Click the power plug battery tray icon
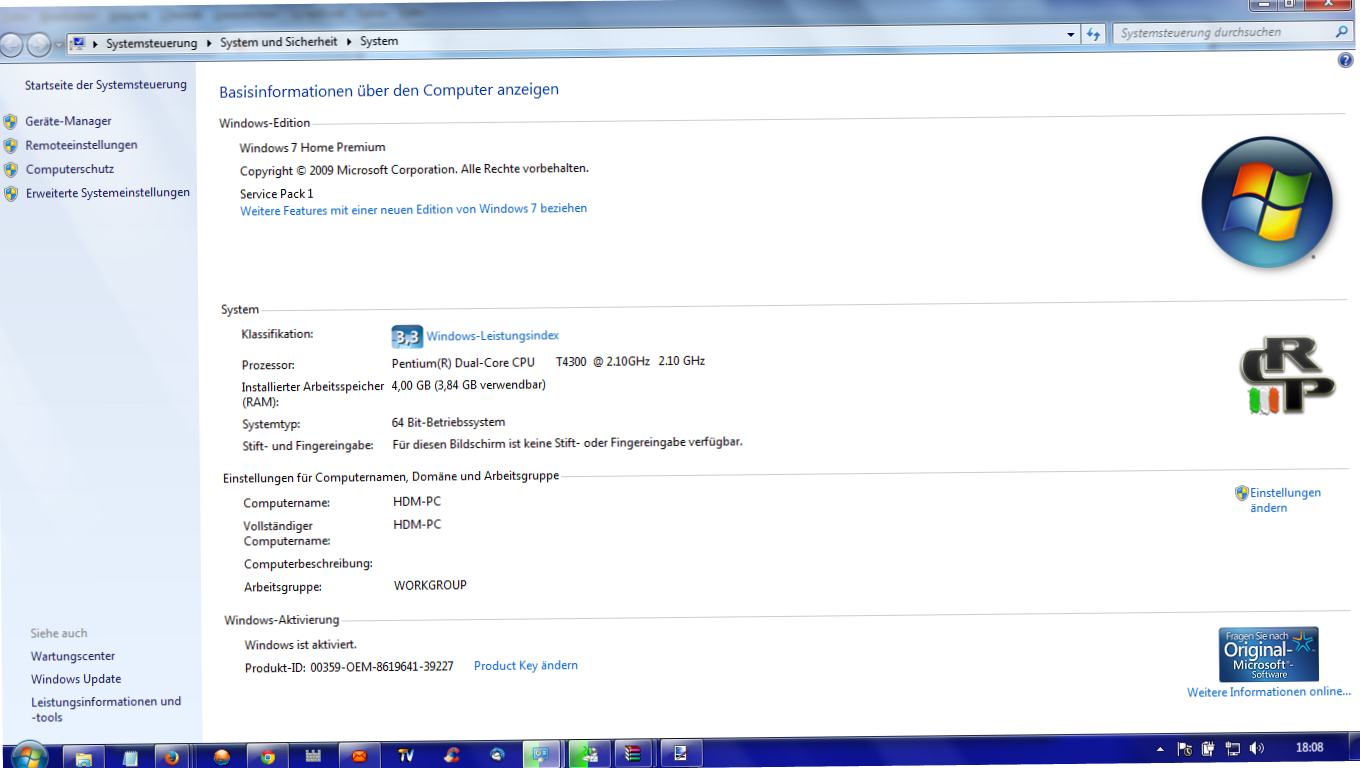 [1208, 748]
